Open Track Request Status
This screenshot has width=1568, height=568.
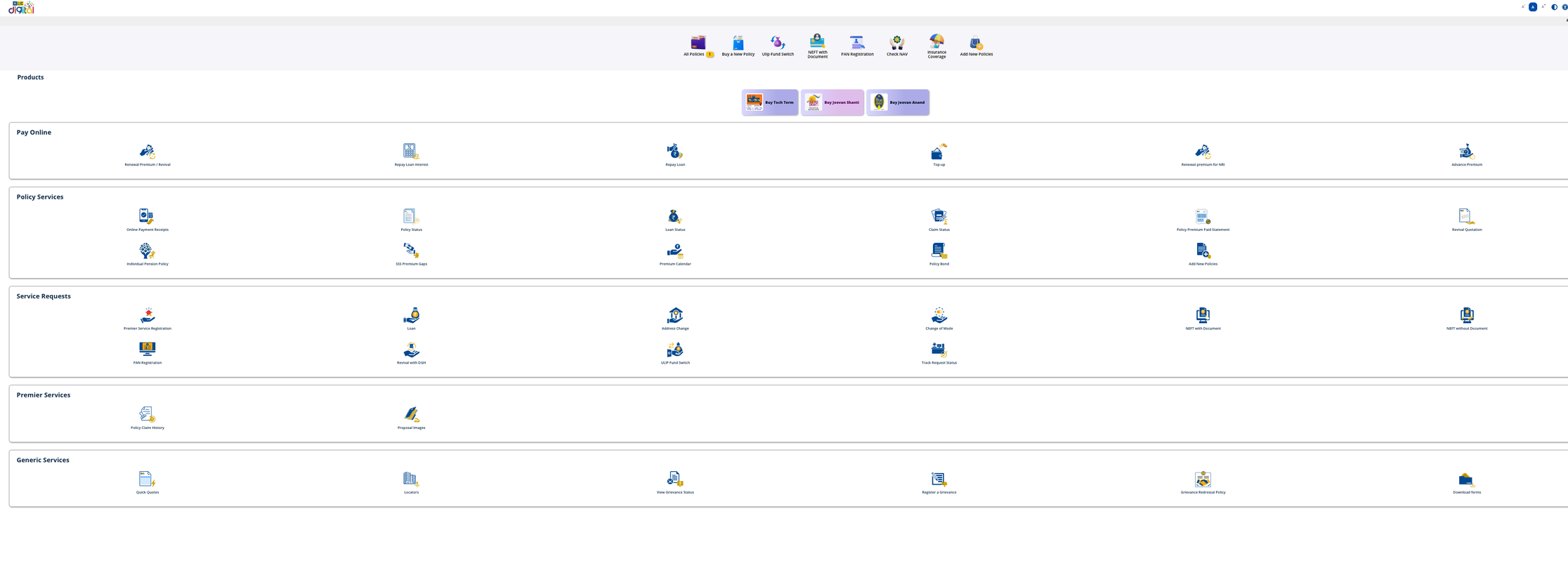pos(939,350)
